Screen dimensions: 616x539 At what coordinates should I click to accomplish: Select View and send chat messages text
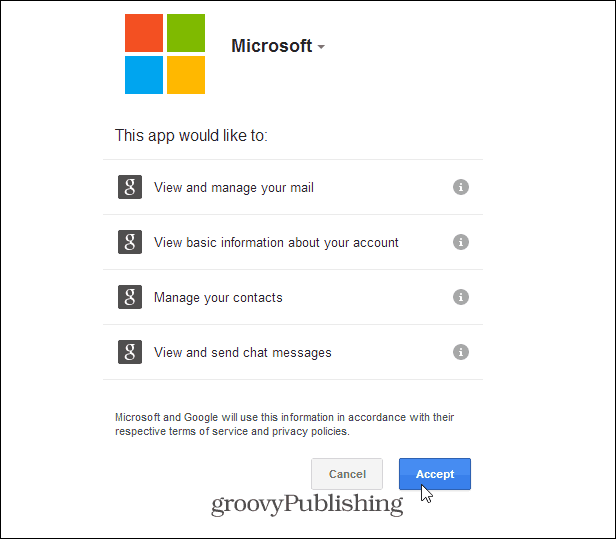point(243,353)
